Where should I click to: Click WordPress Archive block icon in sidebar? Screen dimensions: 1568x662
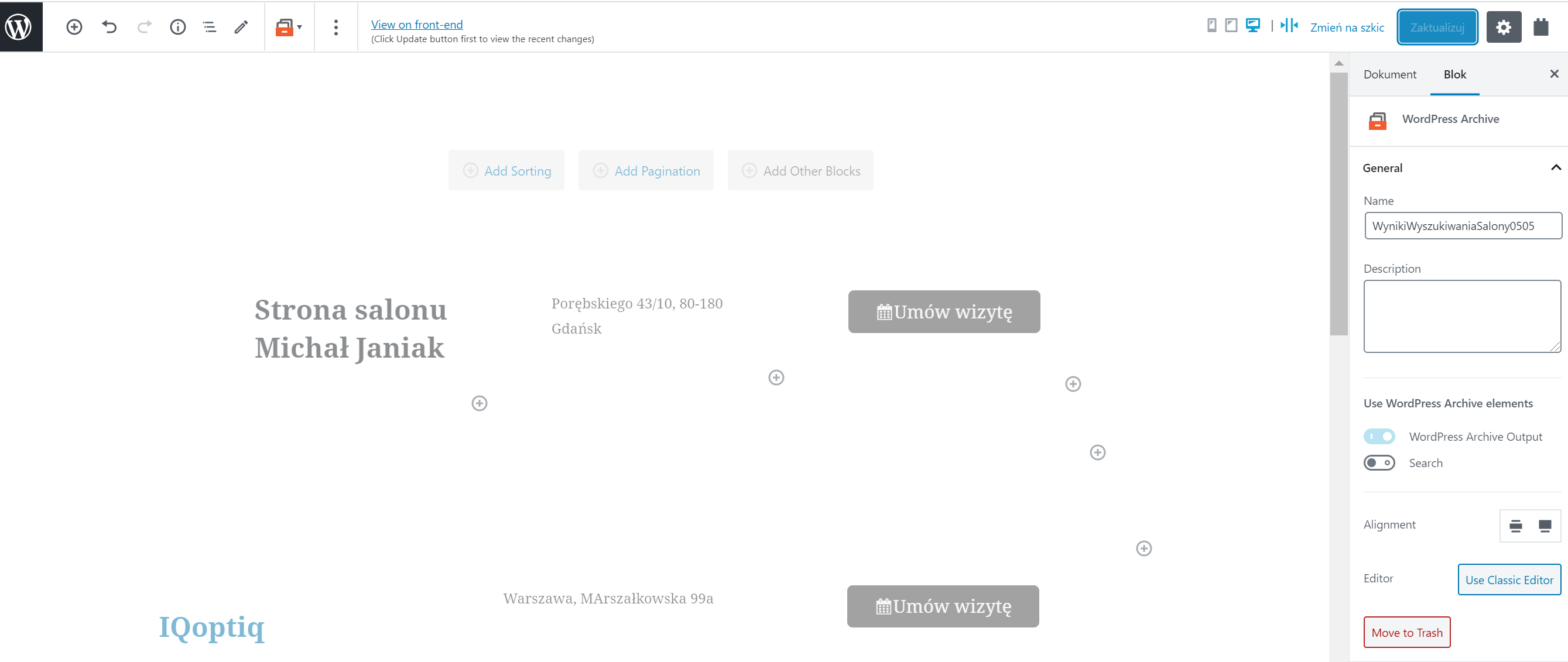pyautogui.click(x=1378, y=121)
